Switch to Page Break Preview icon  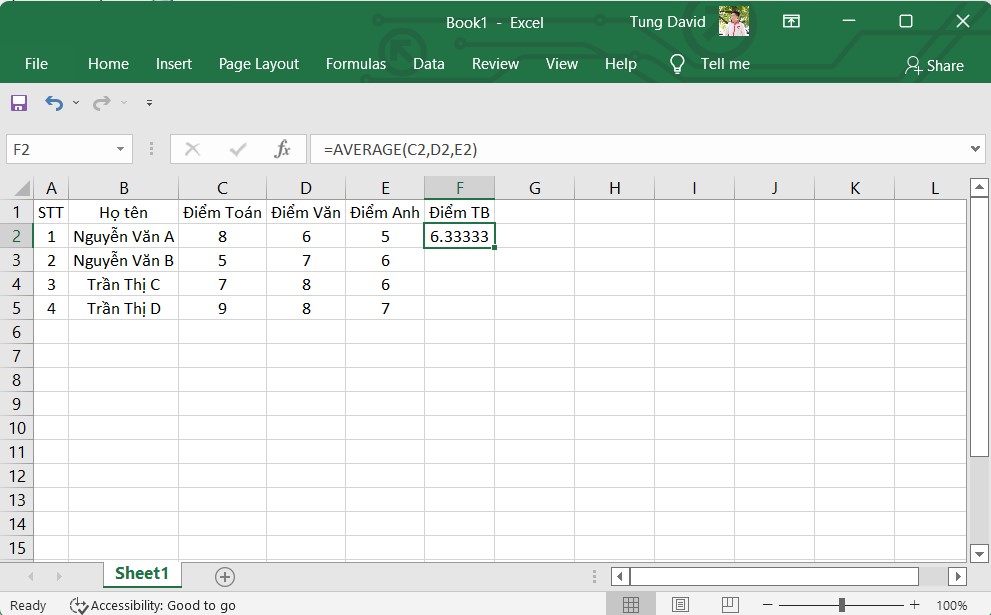(729, 605)
